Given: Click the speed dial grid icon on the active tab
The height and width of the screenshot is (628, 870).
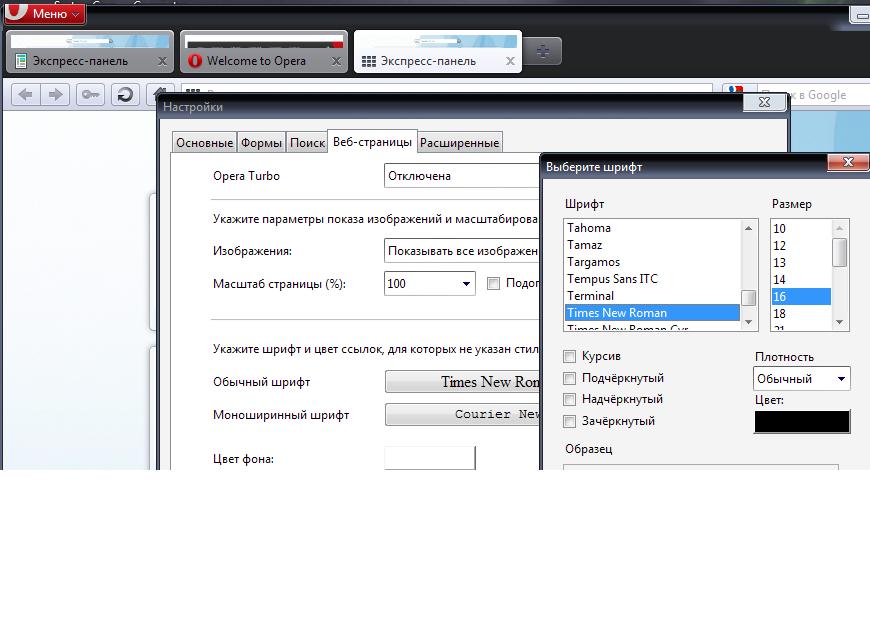Looking at the screenshot, I should (x=369, y=61).
